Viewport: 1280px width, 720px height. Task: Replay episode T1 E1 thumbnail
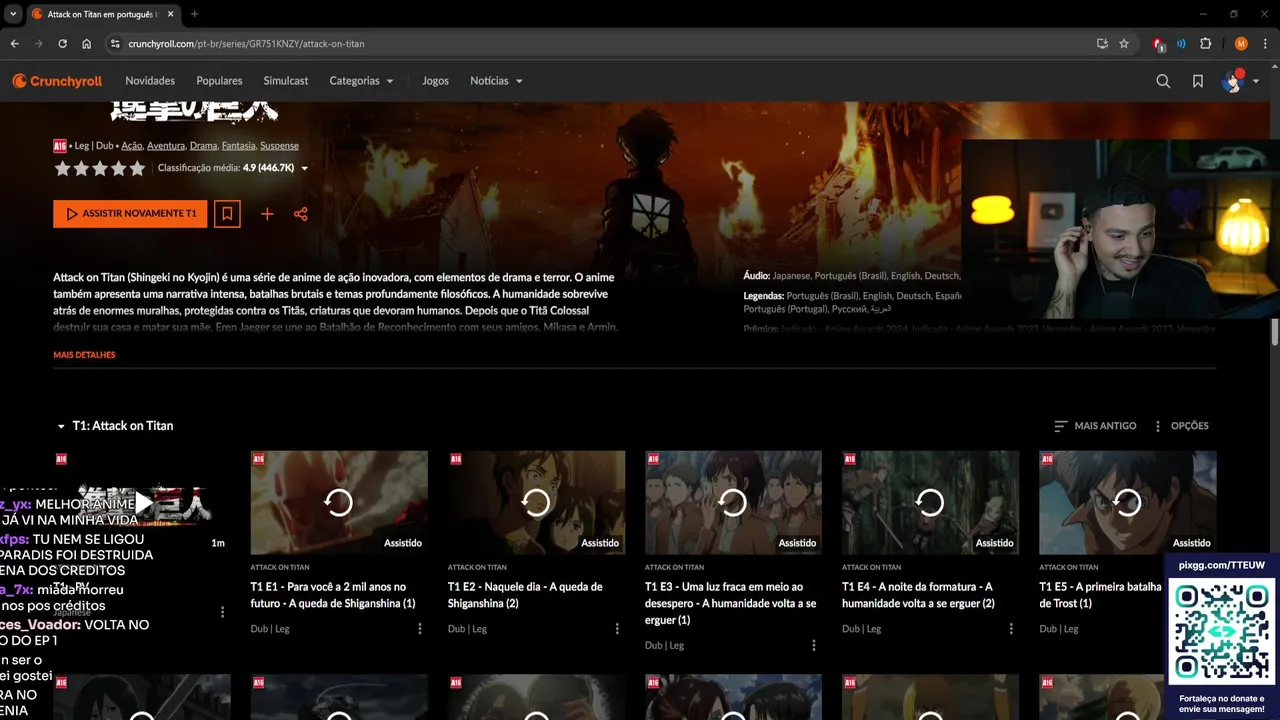click(x=339, y=502)
